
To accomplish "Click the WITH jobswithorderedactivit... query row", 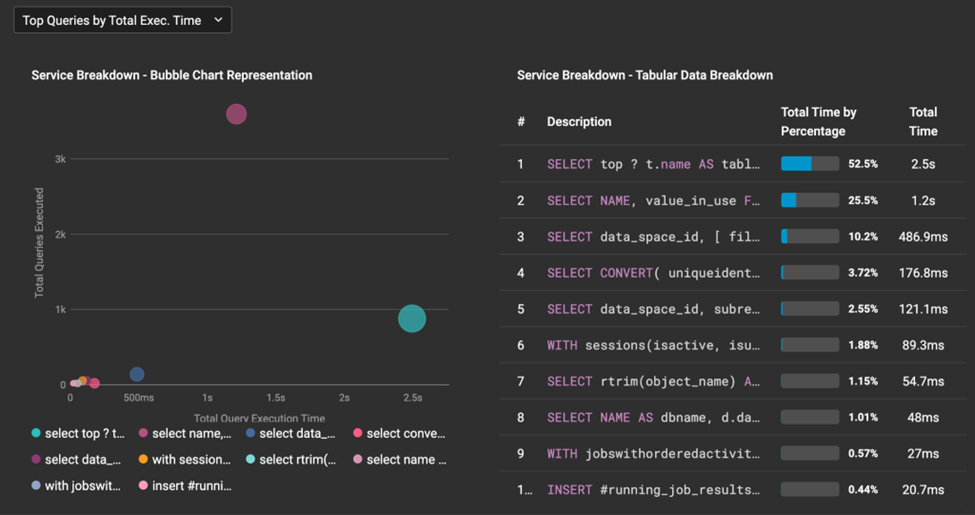I will click(653, 454).
